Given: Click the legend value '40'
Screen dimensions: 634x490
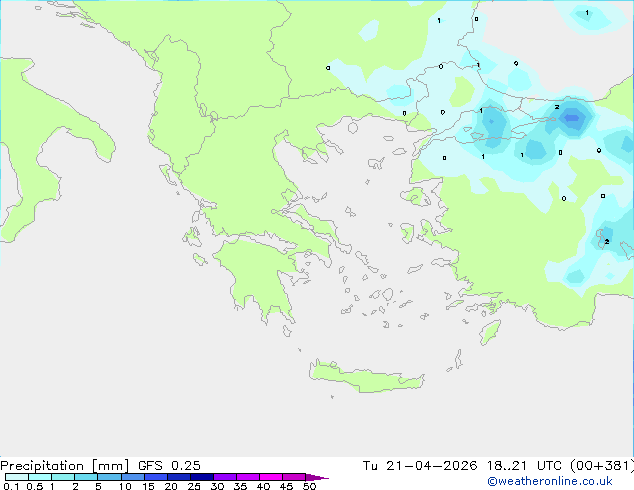Looking at the screenshot, I should coord(263,486).
